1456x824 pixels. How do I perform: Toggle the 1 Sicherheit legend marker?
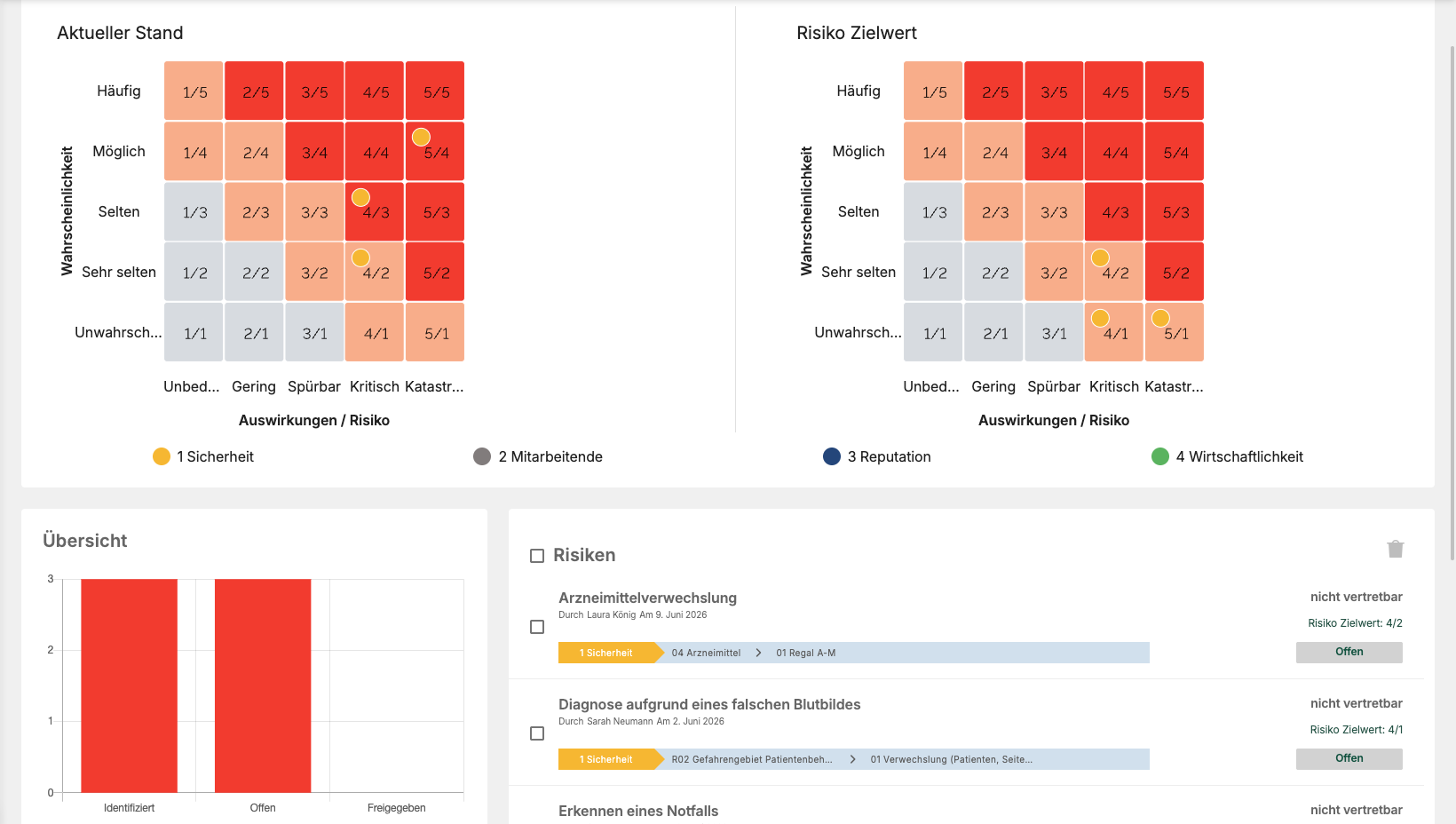[x=162, y=456]
